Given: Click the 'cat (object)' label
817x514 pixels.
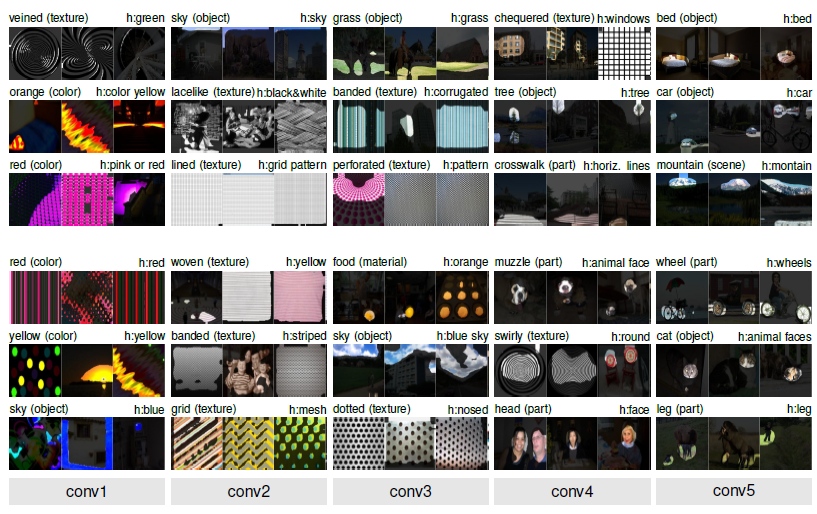Looking at the screenshot, I should pyautogui.click(x=685, y=336).
